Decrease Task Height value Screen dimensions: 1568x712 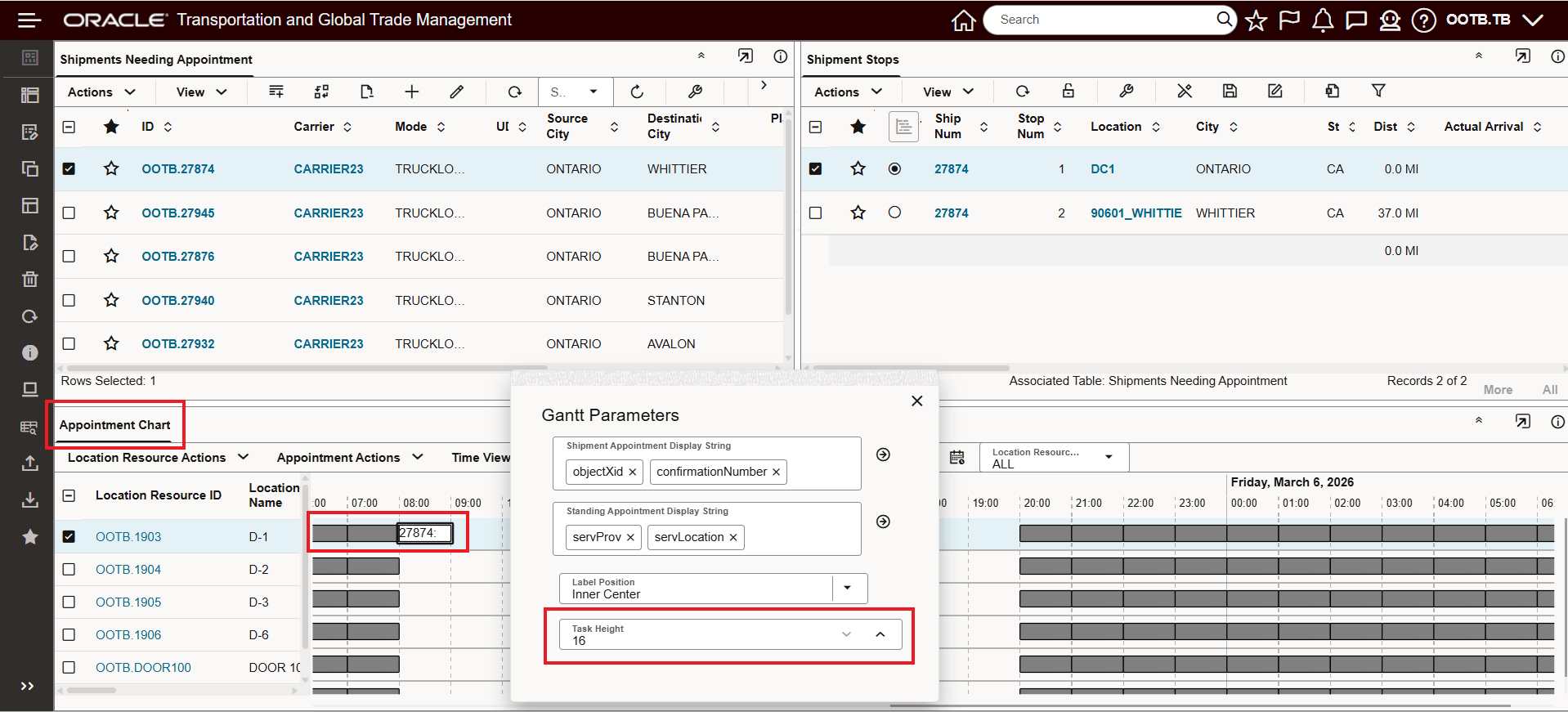click(846, 634)
